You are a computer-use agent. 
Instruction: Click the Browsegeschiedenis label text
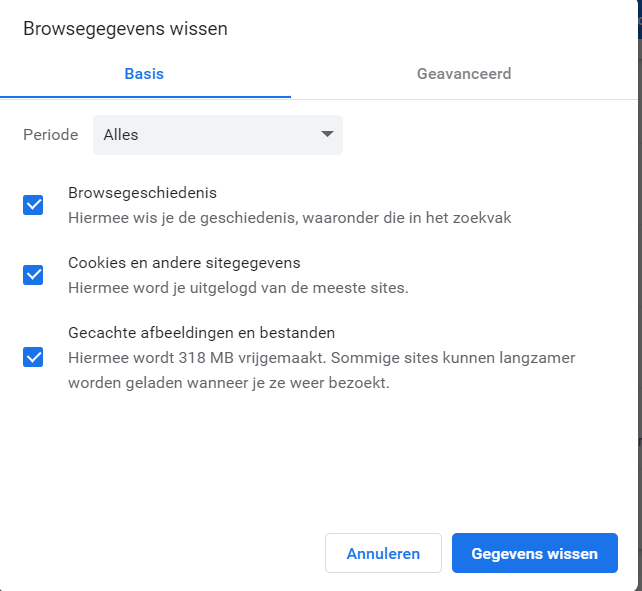click(x=142, y=193)
